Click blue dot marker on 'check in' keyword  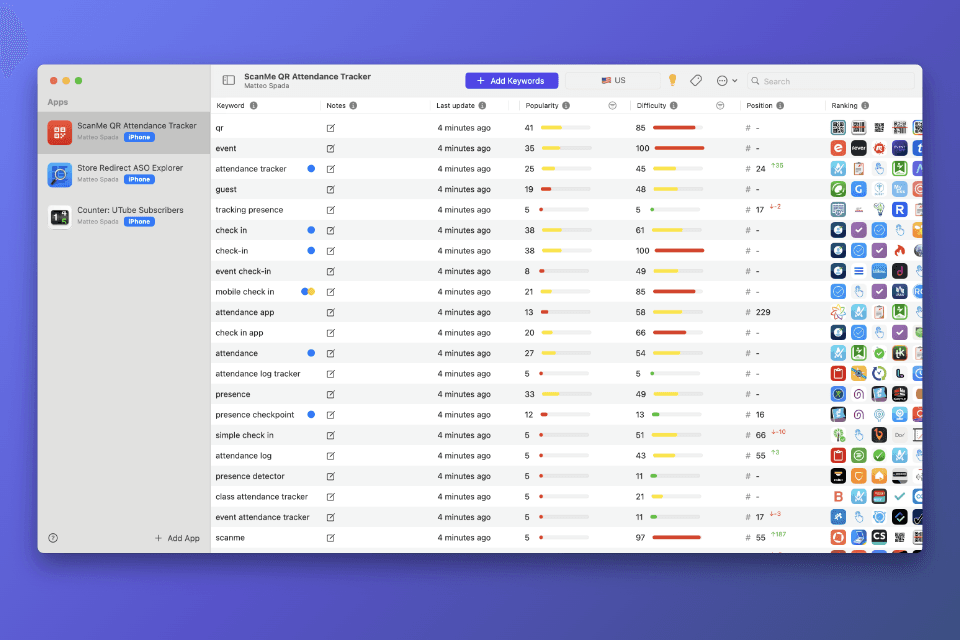(x=311, y=230)
